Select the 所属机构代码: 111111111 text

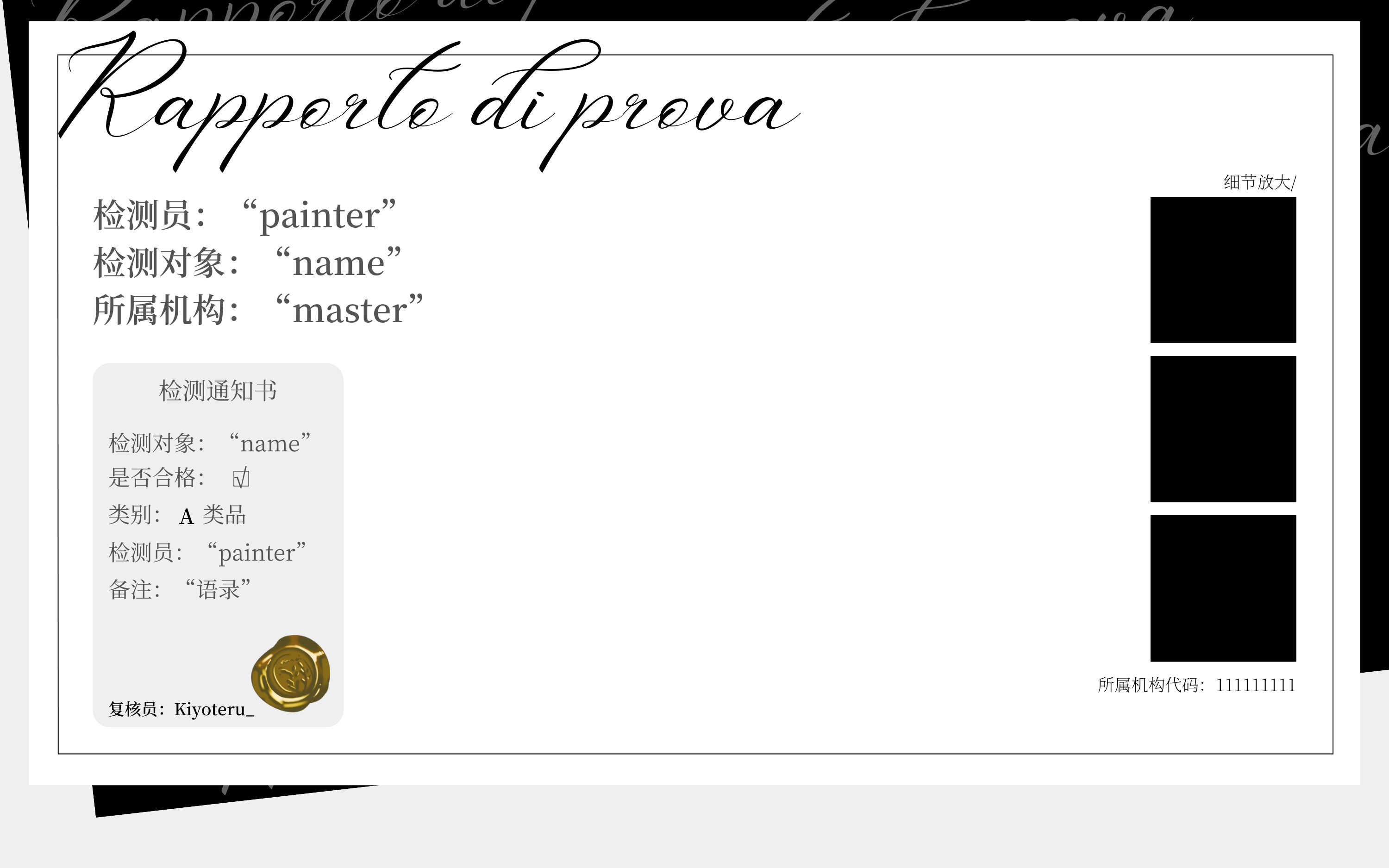tap(1197, 685)
